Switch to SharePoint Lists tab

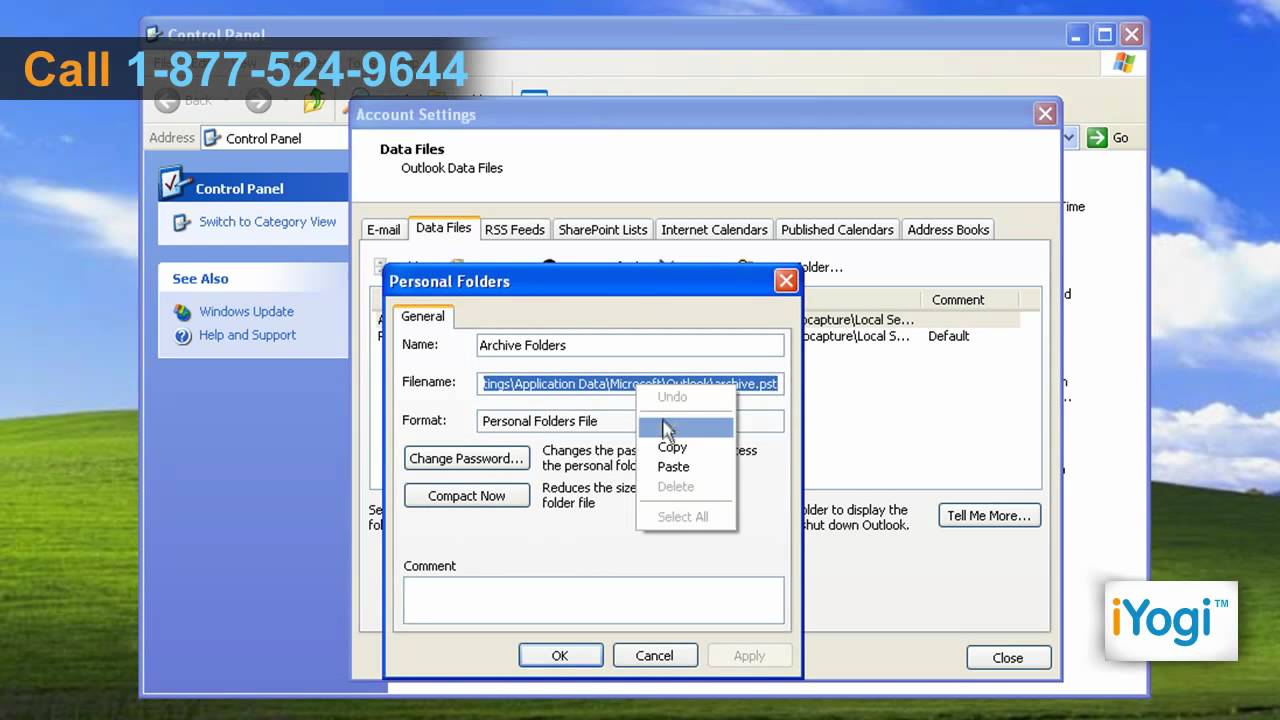[603, 229]
